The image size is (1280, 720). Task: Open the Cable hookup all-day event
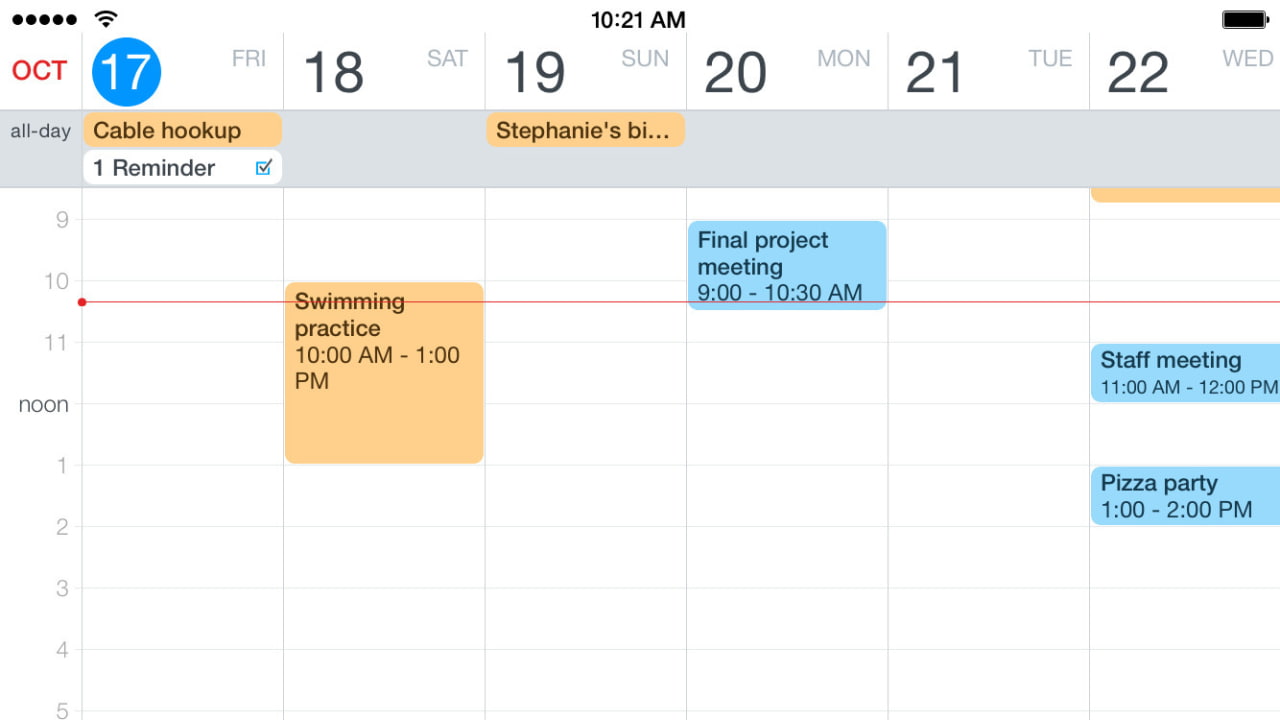click(182, 130)
